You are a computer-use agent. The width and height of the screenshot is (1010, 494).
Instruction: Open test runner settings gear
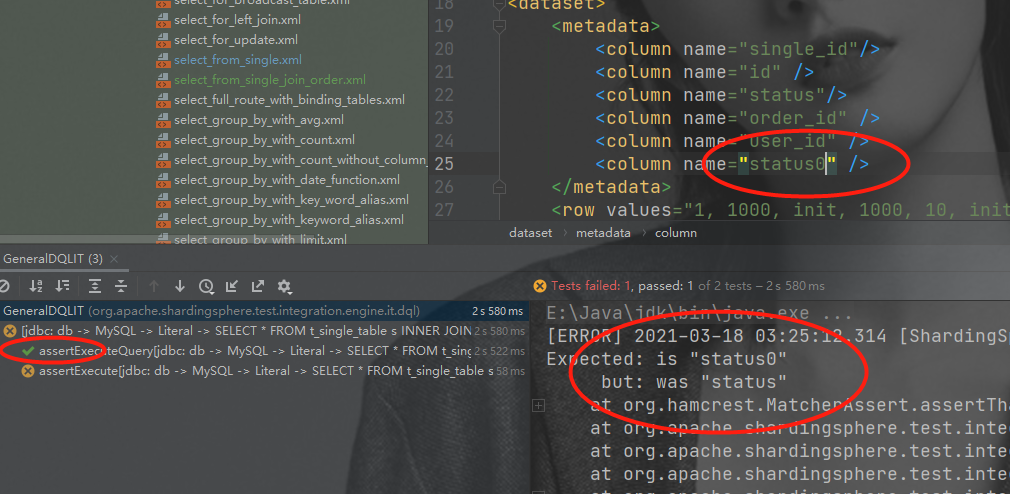click(x=284, y=287)
